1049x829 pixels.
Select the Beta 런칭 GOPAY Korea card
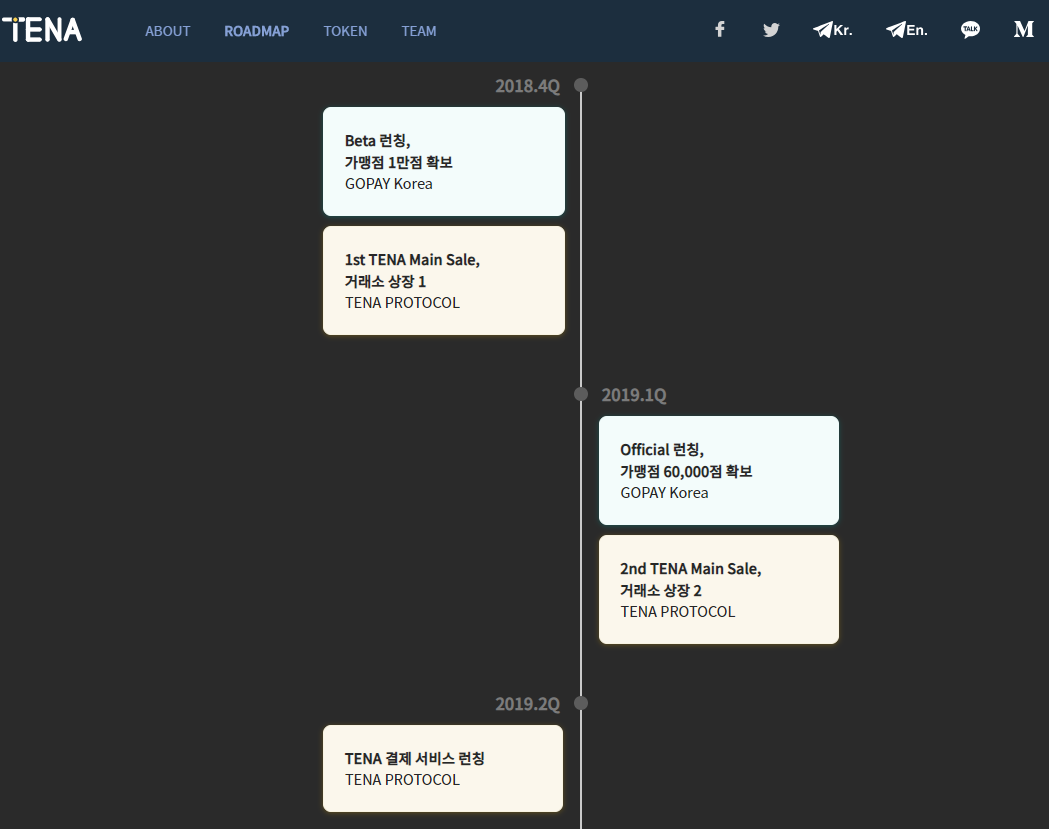coord(444,161)
